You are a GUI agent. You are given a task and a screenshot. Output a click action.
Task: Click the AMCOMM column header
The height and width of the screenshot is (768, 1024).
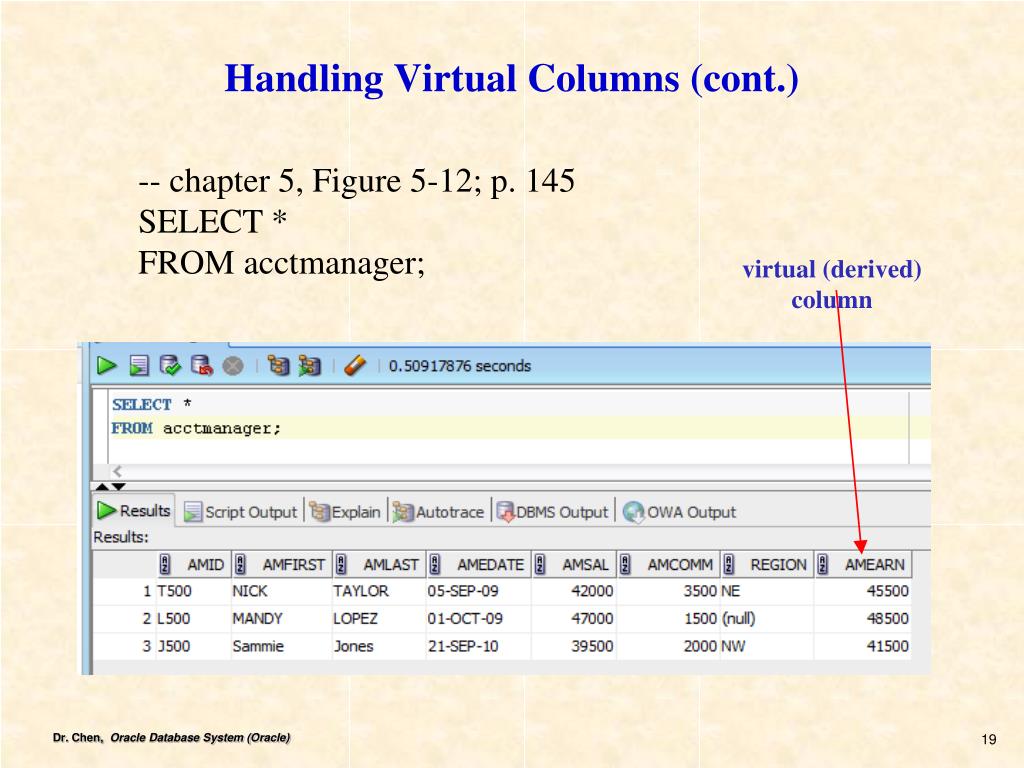[x=669, y=564]
